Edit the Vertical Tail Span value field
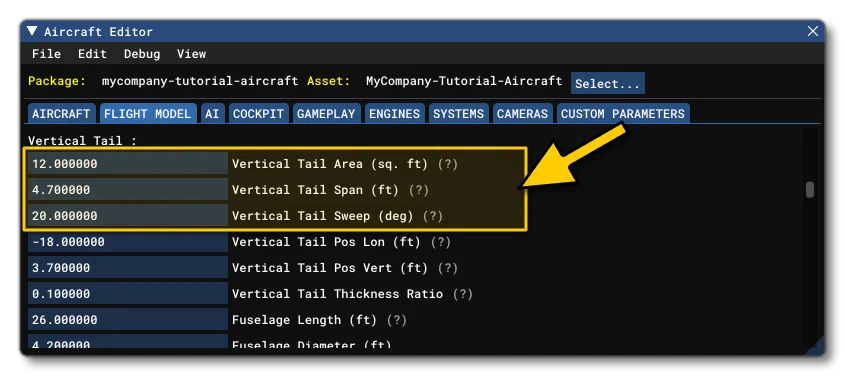 pyautogui.click(x=128, y=190)
